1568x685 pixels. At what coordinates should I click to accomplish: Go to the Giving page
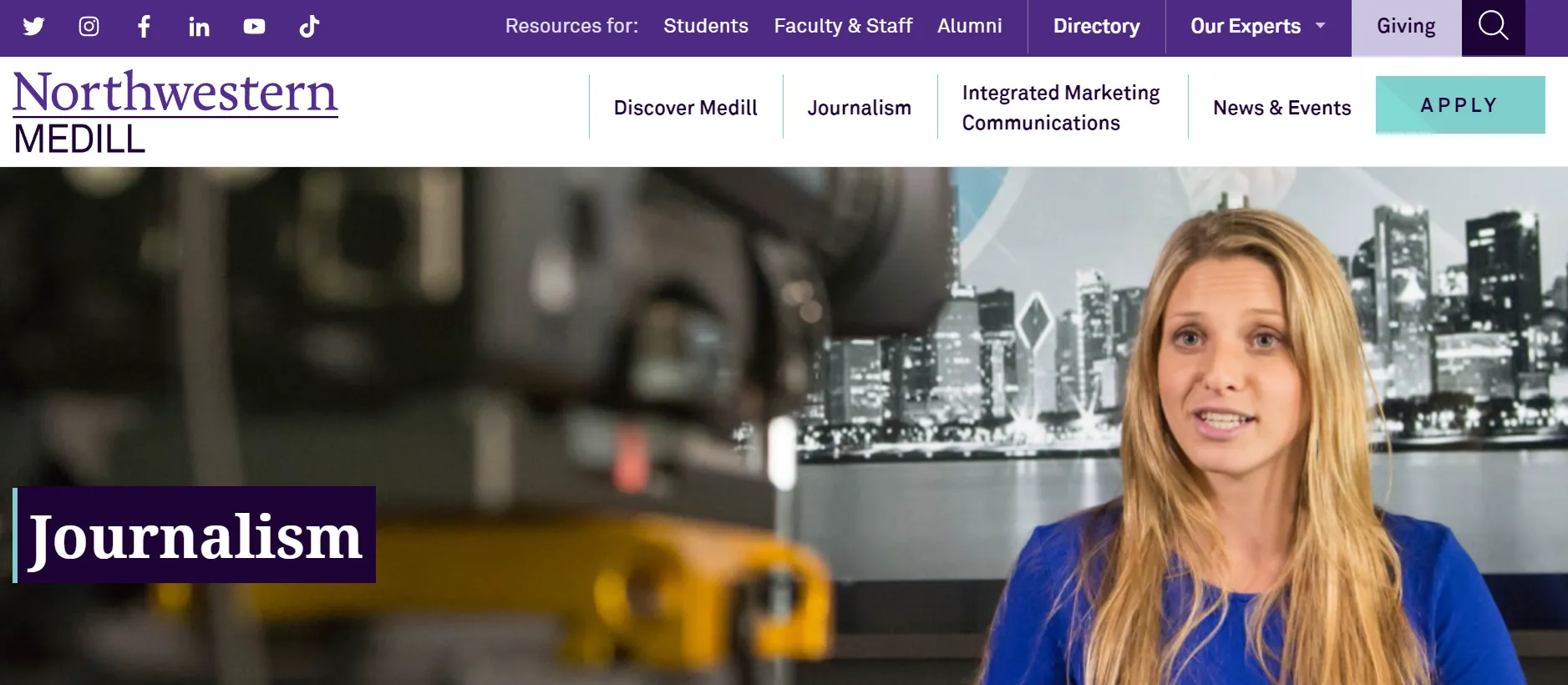pos(1406,27)
